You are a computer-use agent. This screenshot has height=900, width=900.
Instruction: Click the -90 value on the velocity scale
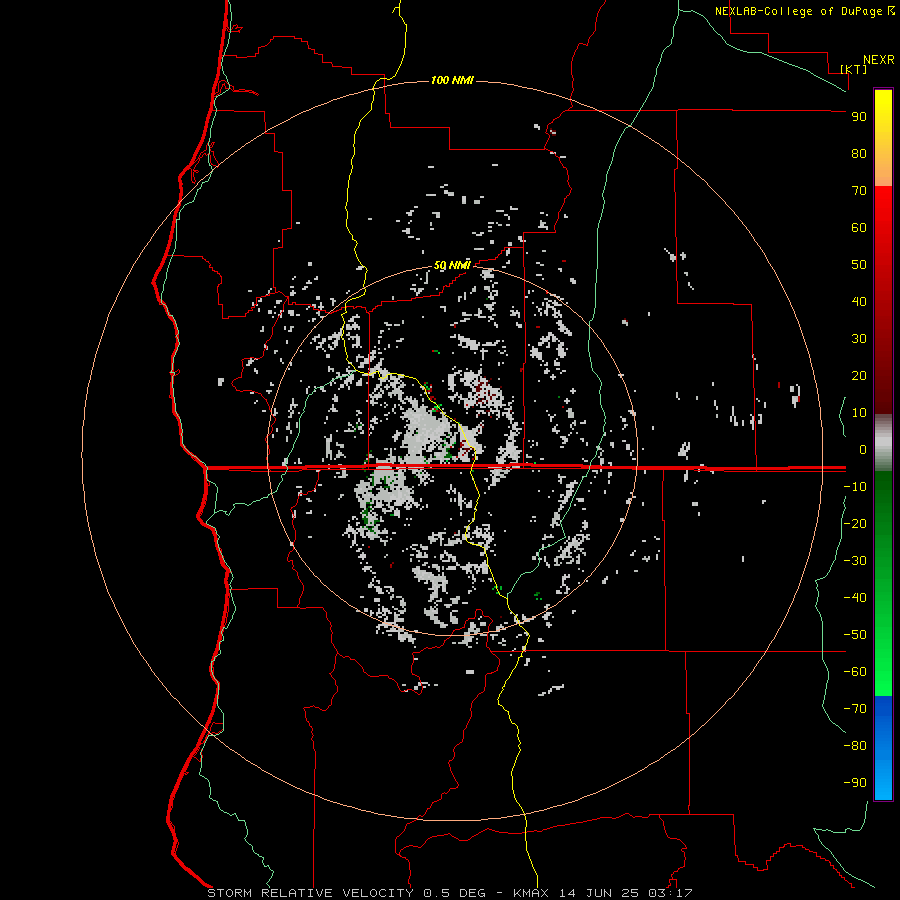click(x=855, y=783)
